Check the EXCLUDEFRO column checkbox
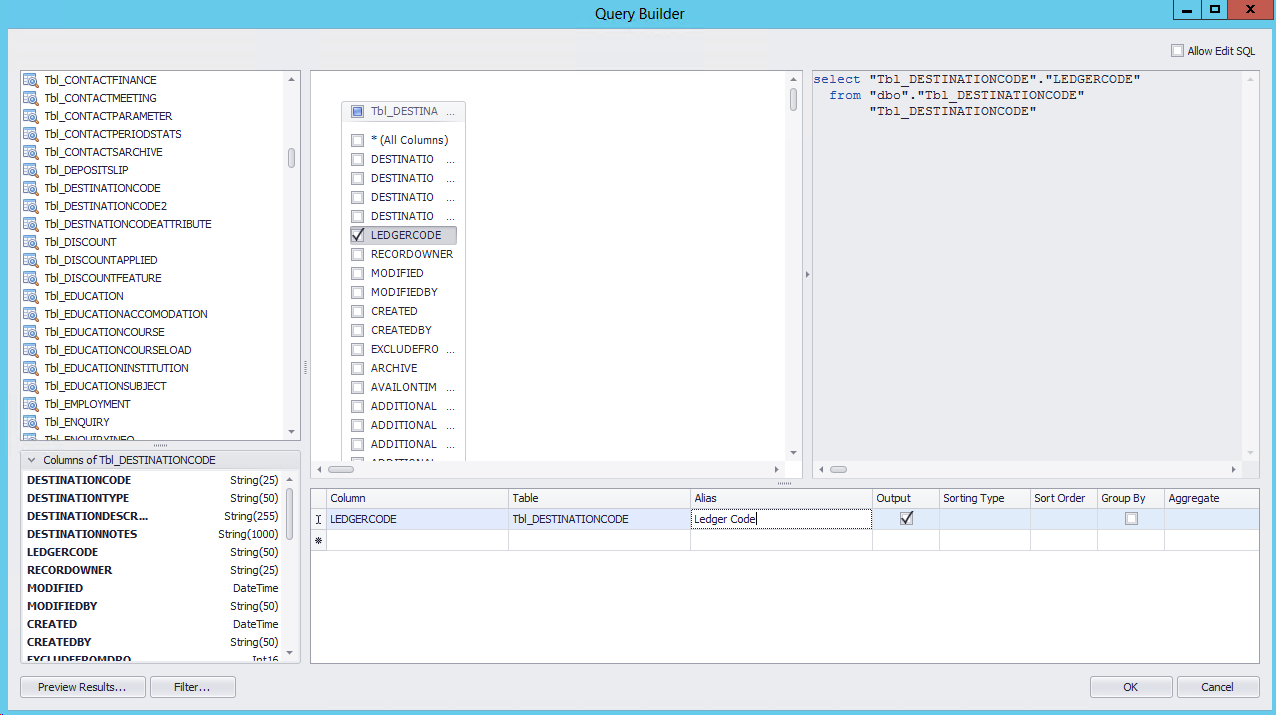Viewport: 1276px width, 715px height. pyautogui.click(x=357, y=350)
